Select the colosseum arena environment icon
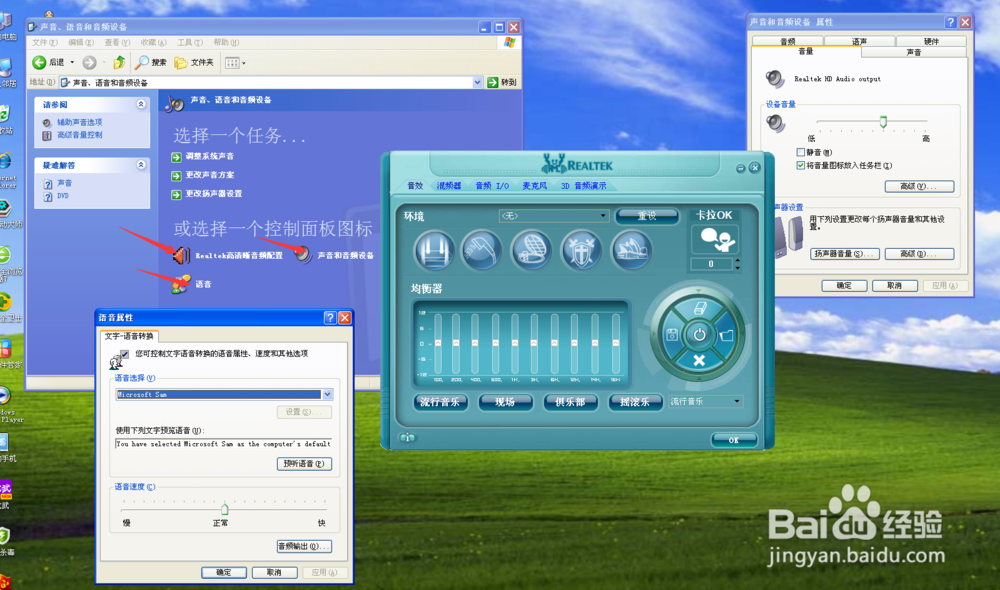1000x590 pixels. [x=531, y=250]
